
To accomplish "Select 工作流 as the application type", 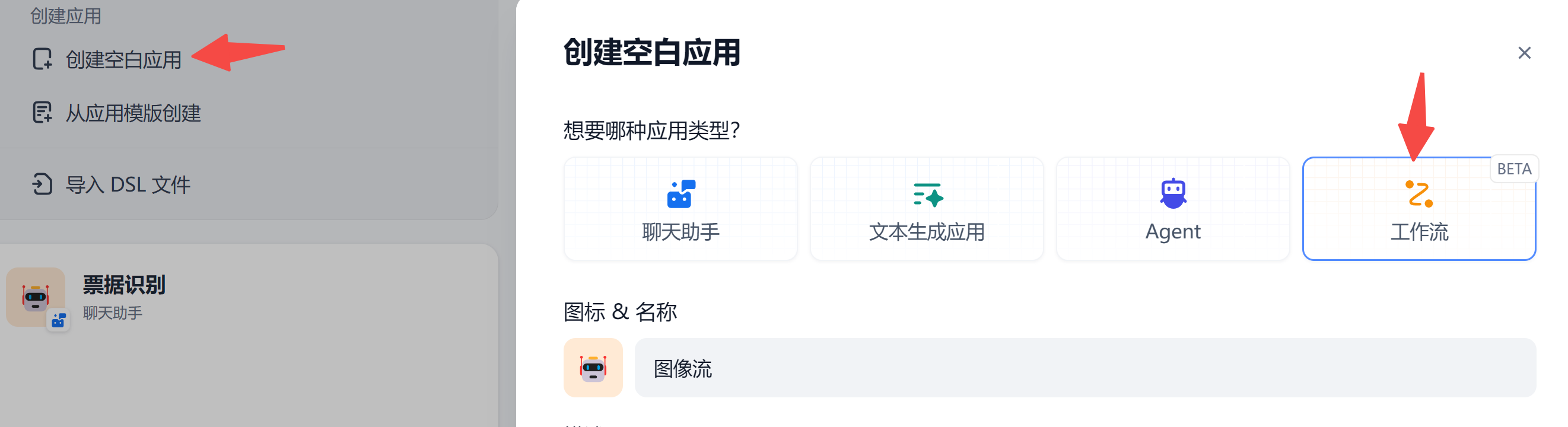I will 1419,209.
